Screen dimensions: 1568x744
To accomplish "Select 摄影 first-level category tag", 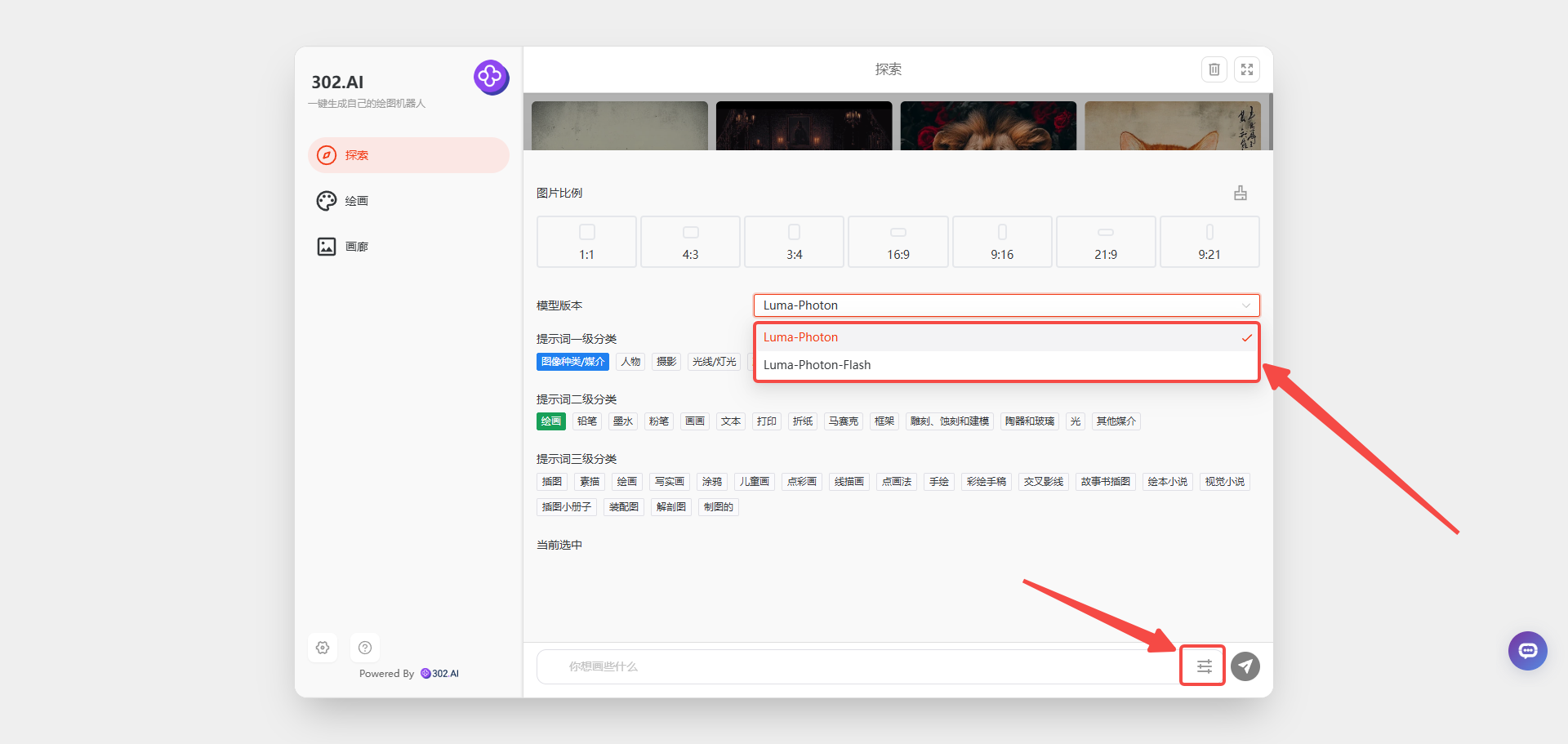I will point(666,362).
